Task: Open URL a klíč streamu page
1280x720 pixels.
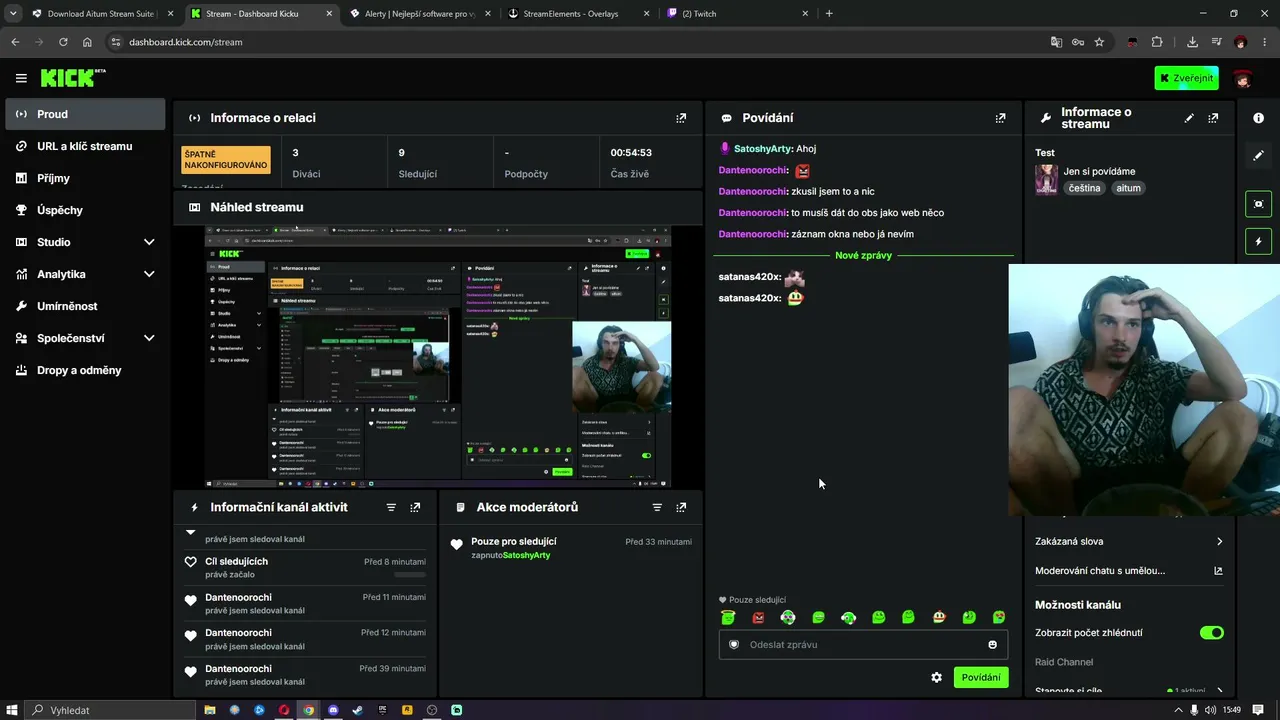Action: pos(85,146)
